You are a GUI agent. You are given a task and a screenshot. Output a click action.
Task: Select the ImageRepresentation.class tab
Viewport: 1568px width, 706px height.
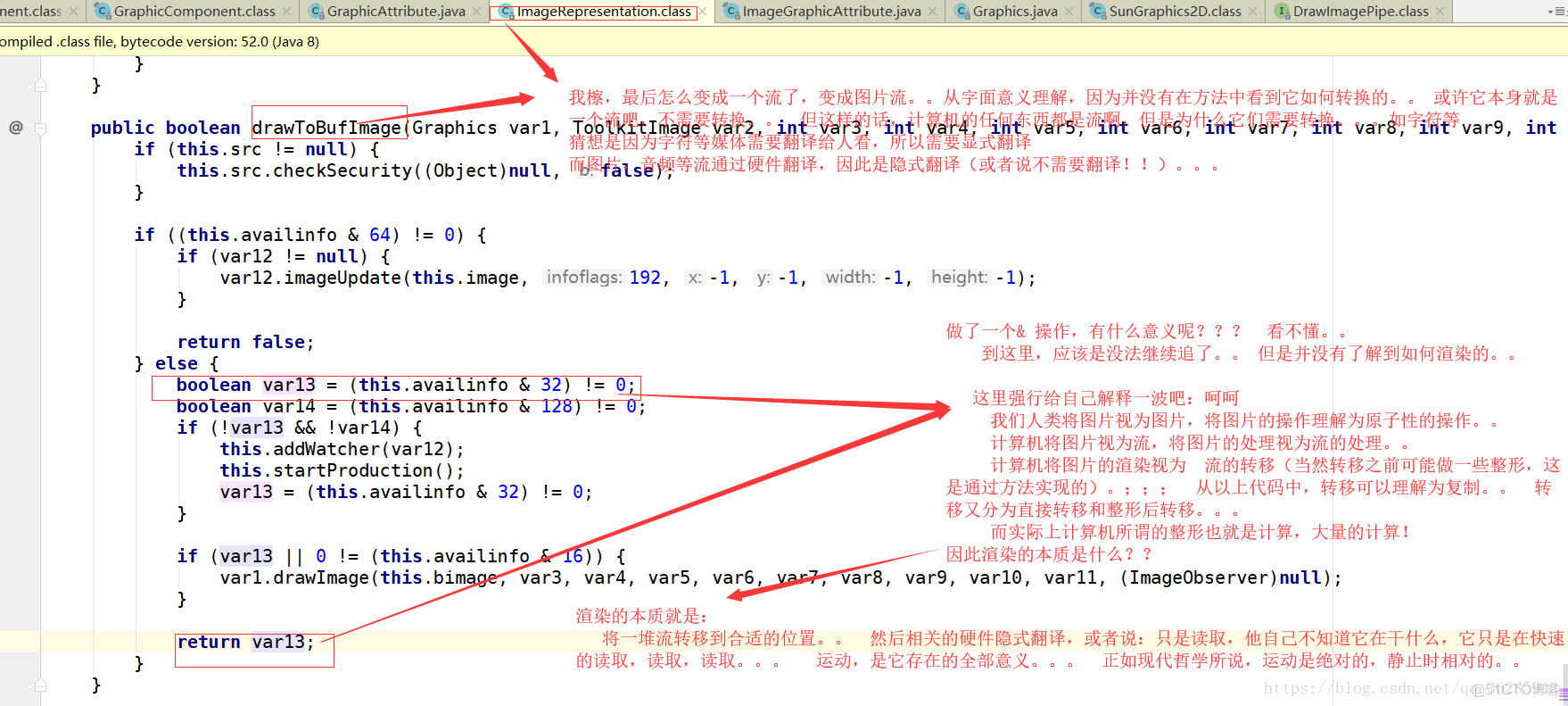[603, 12]
